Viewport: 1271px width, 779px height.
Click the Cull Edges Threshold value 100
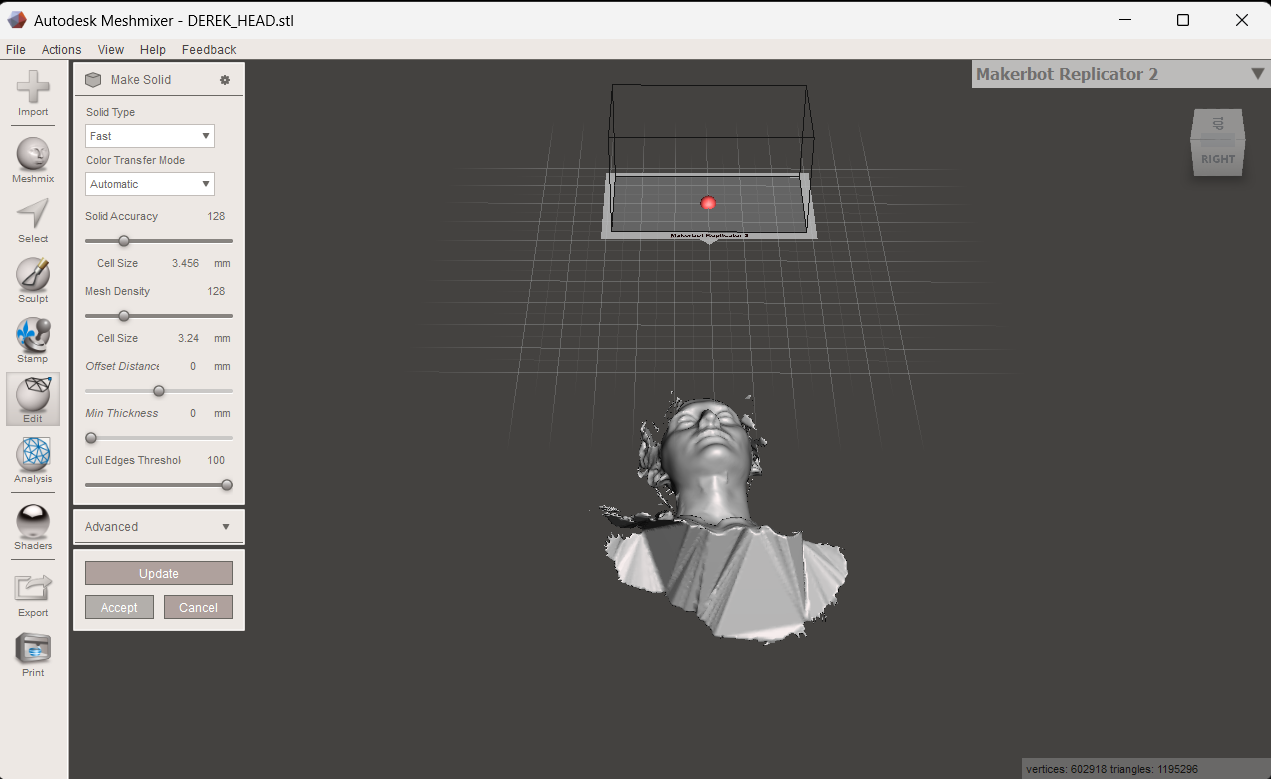(x=216, y=460)
